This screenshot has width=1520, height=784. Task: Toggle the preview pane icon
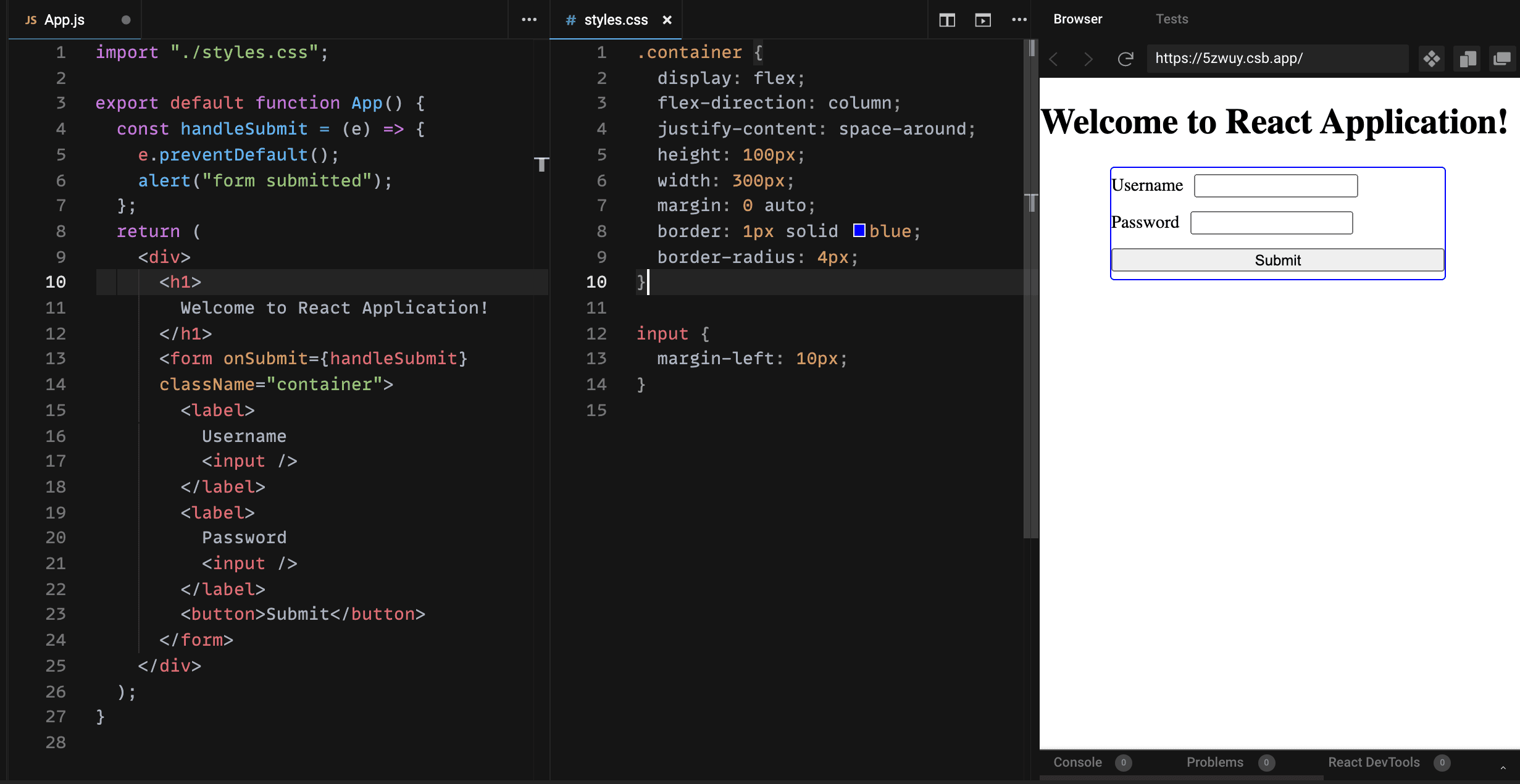click(983, 20)
